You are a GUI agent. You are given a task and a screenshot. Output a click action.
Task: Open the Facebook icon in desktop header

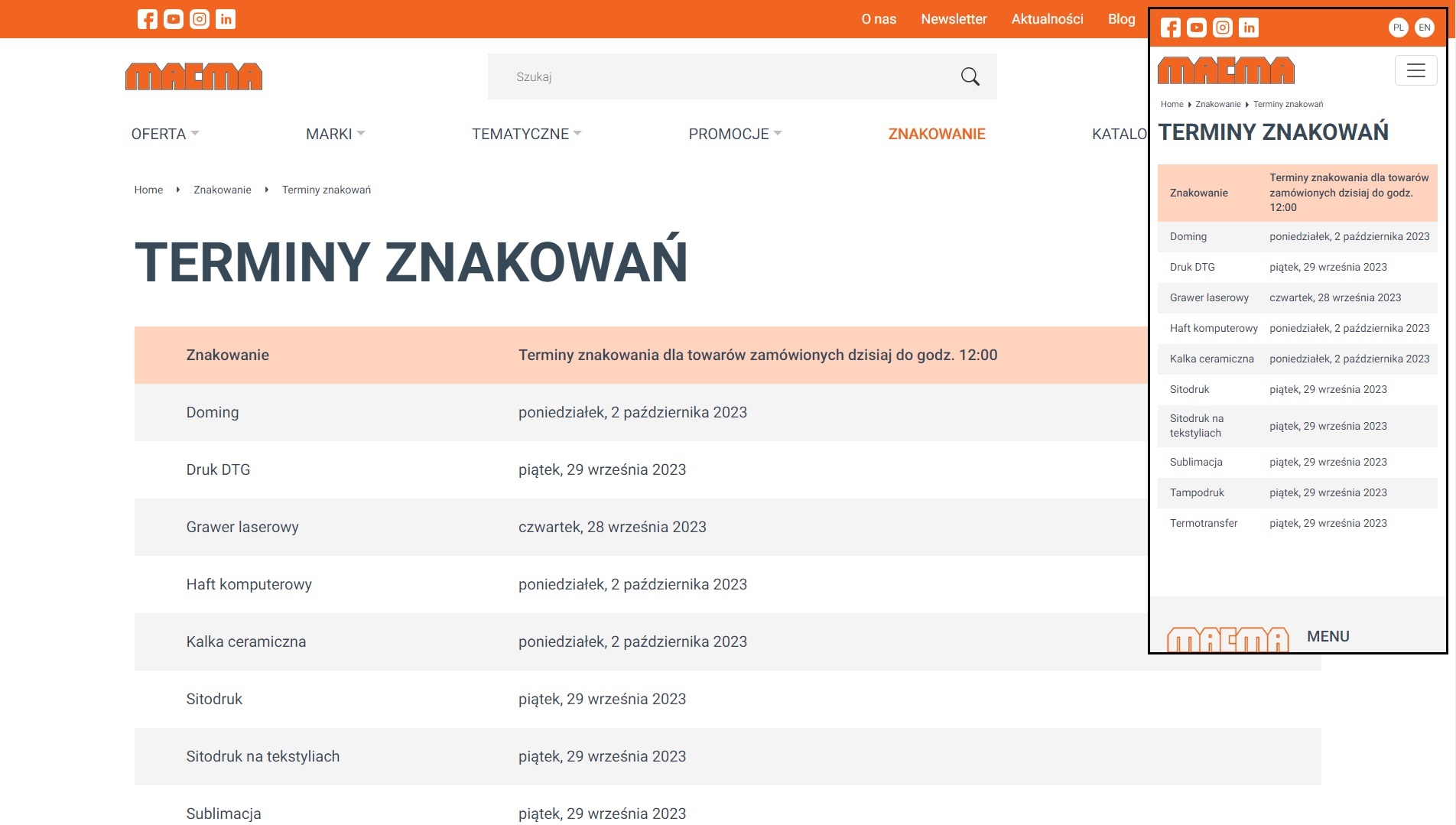click(148, 19)
